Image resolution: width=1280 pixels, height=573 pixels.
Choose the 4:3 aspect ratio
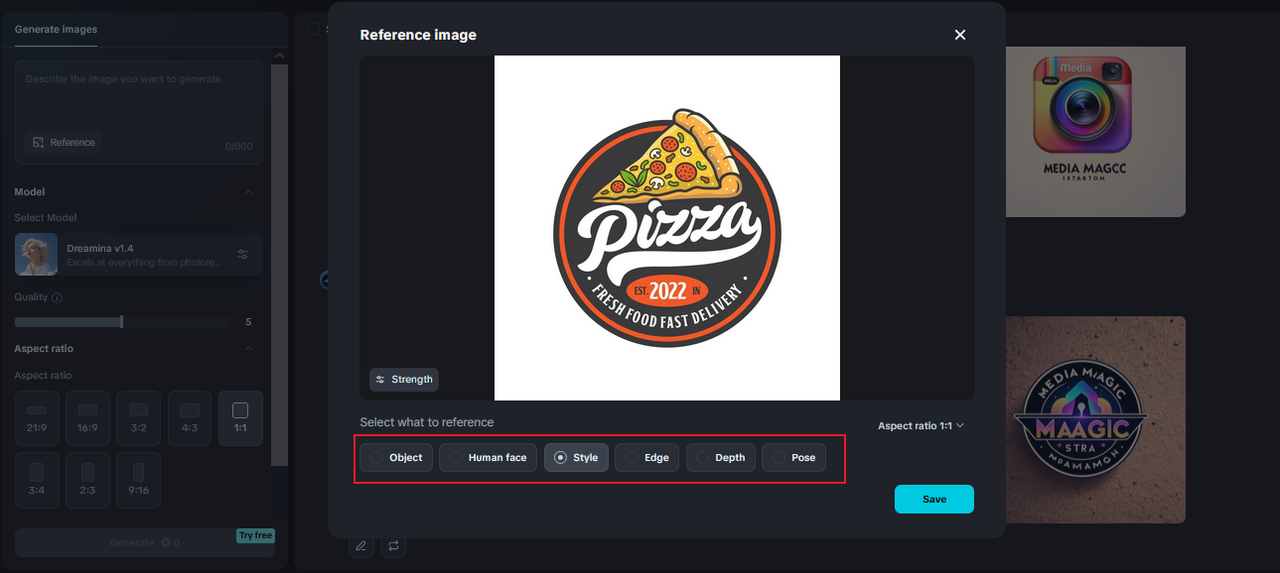[189, 418]
